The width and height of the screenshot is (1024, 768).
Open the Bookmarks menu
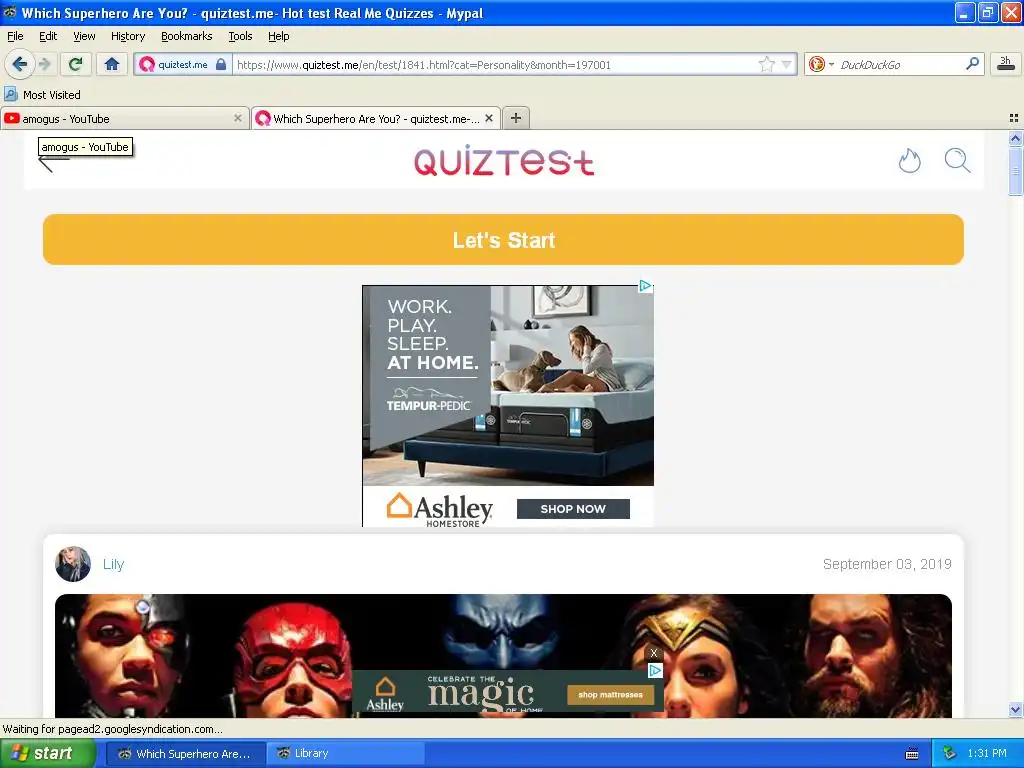coord(187,36)
